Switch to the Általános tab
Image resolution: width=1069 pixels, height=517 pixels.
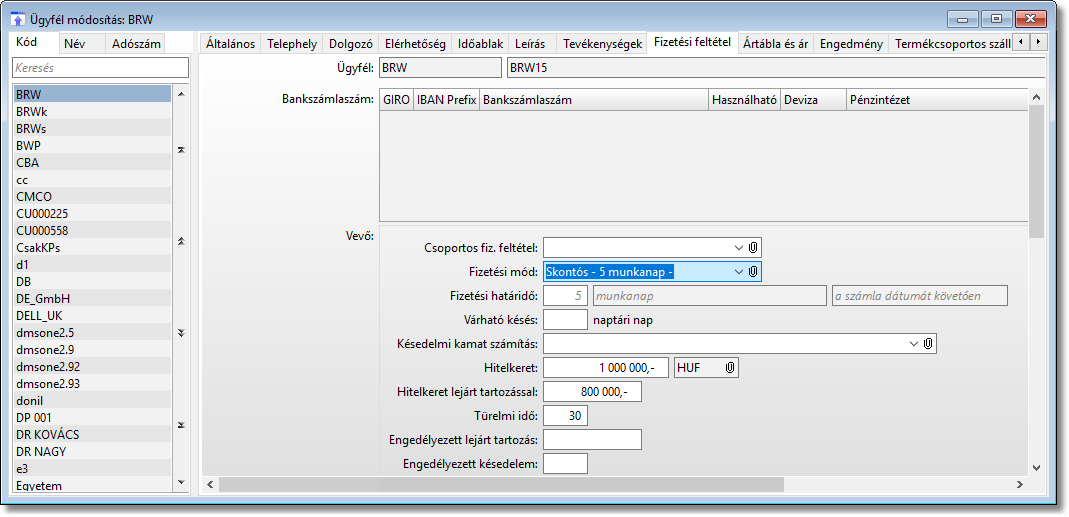pos(230,44)
